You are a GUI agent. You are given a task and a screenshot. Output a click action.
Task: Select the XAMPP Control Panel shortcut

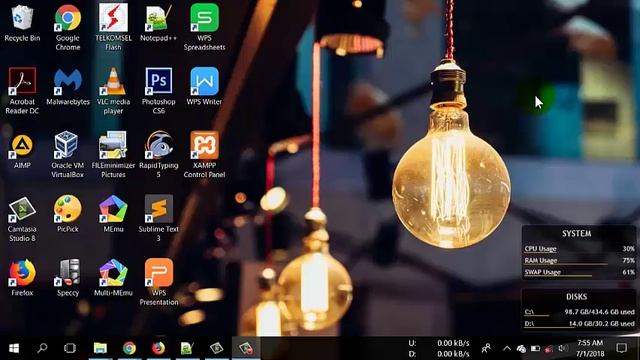pyautogui.click(x=204, y=155)
